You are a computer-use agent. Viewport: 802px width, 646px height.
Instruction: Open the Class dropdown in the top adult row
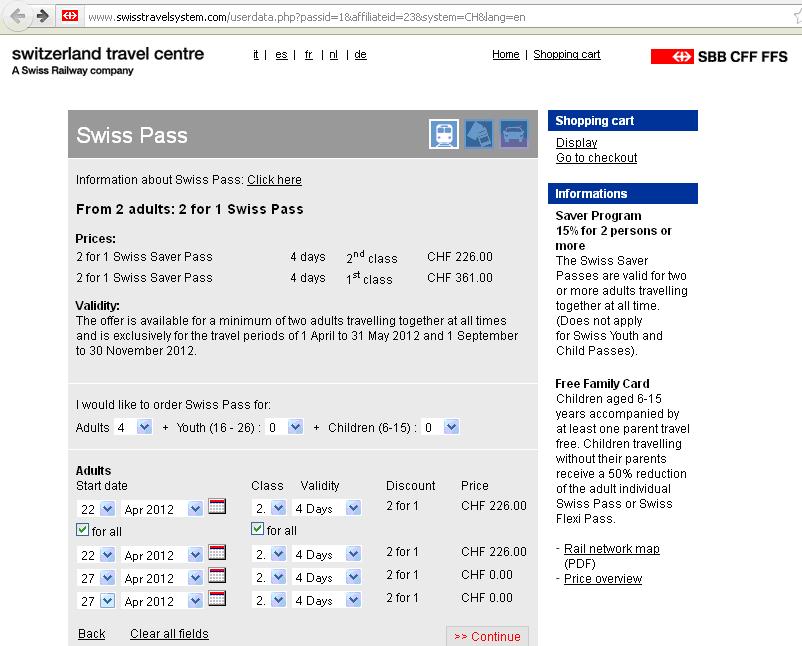(x=269, y=508)
